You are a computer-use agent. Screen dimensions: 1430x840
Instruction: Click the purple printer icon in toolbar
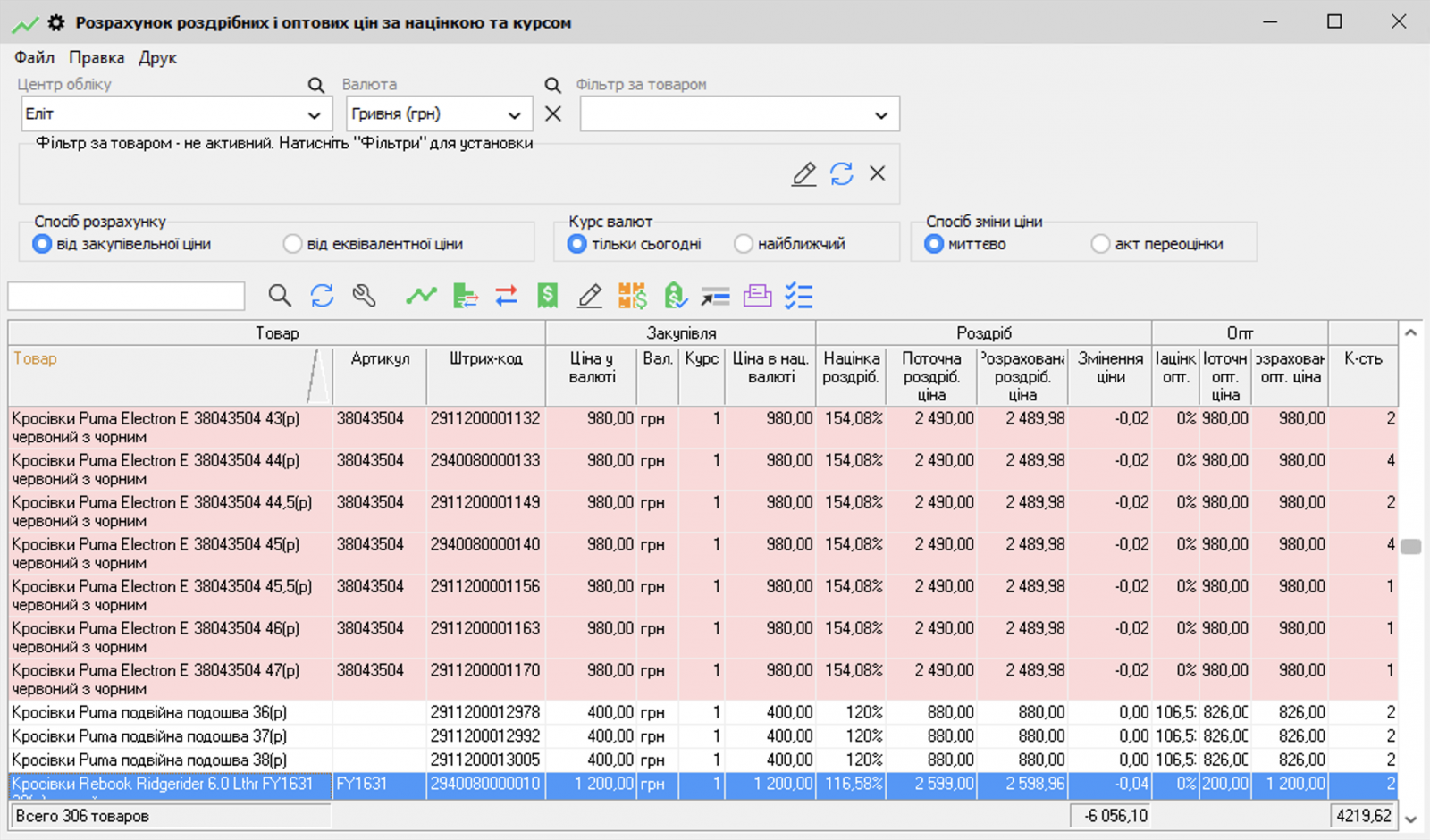[757, 296]
